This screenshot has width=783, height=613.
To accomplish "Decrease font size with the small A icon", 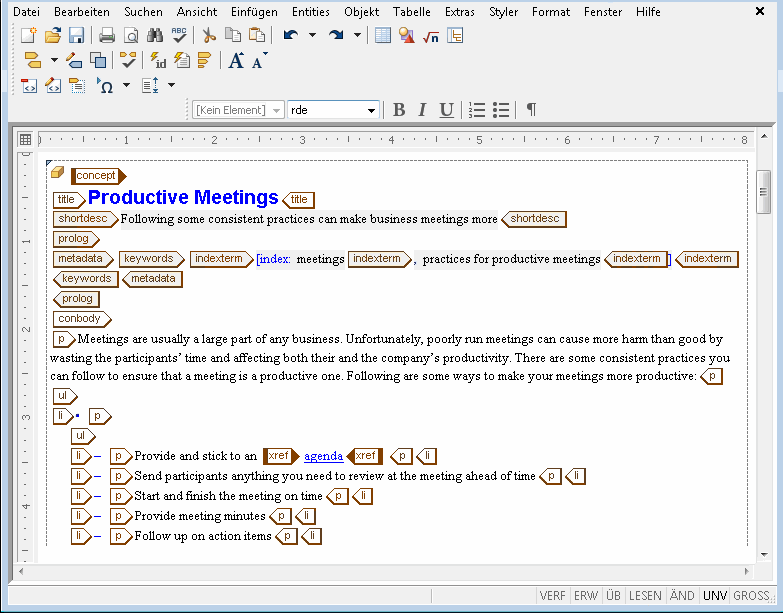I will [259, 61].
